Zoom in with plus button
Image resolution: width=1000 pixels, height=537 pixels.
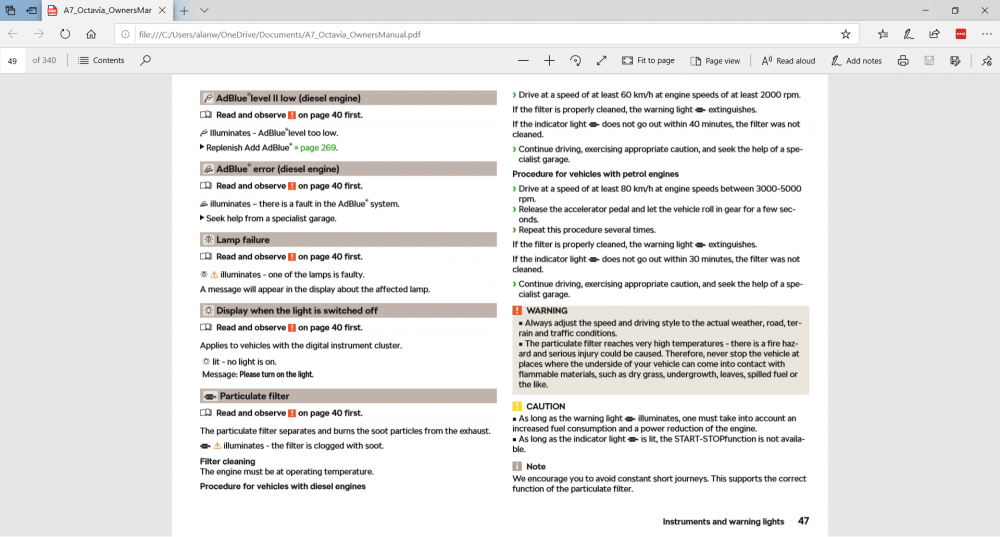(x=549, y=61)
